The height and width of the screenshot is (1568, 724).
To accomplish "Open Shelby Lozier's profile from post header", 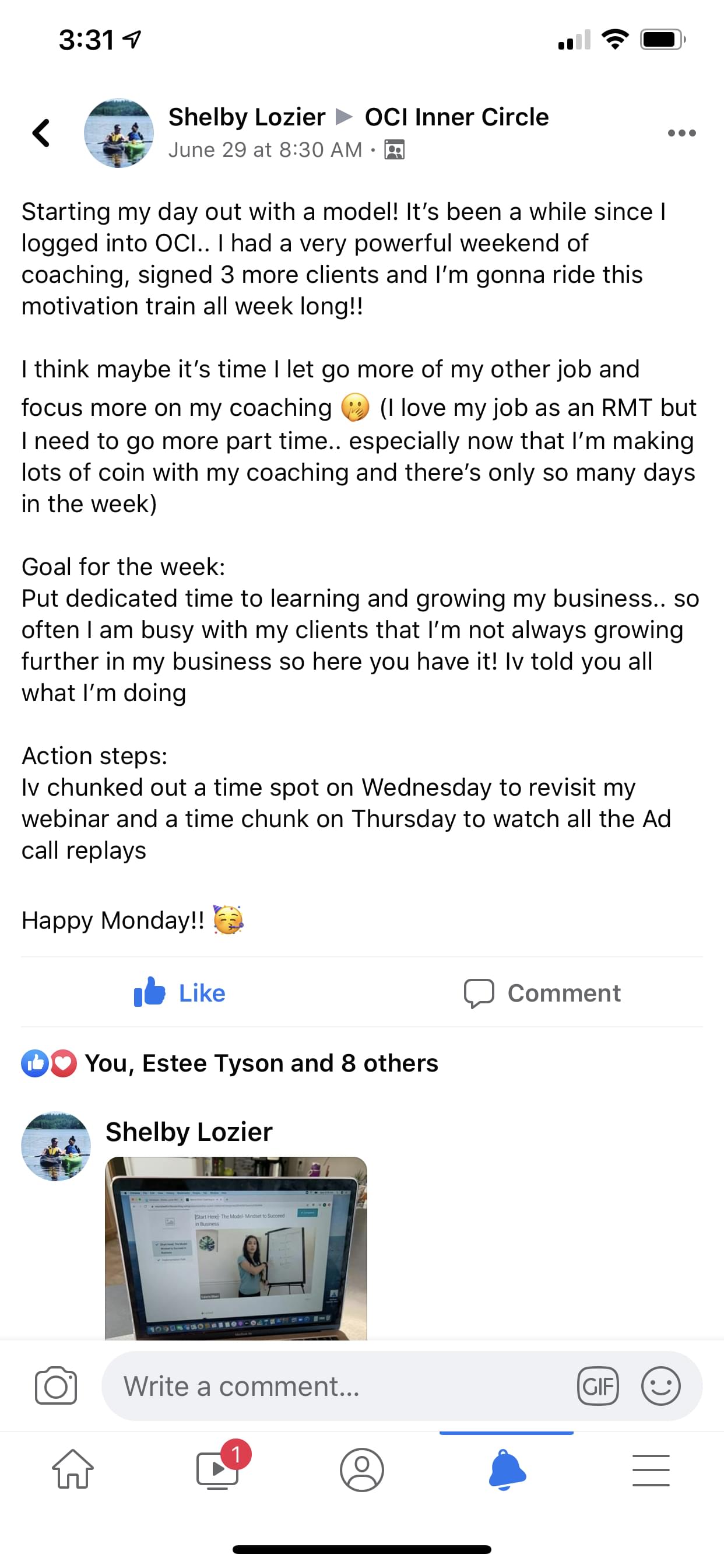I will [x=247, y=117].
